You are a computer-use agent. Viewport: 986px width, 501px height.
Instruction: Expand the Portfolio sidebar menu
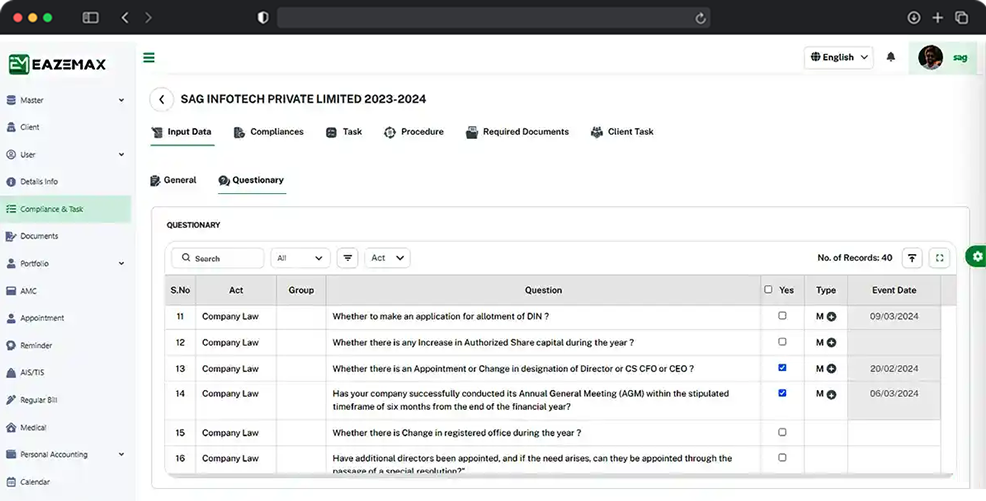tap(65, 263)
